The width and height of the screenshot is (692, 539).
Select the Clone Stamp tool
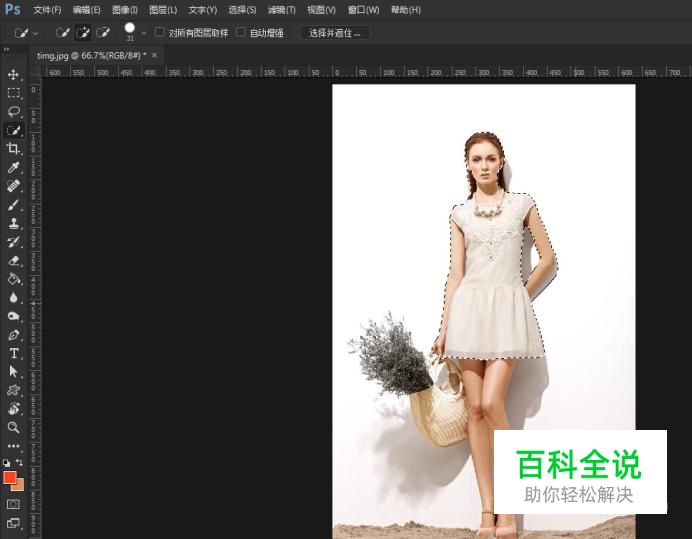13,223
